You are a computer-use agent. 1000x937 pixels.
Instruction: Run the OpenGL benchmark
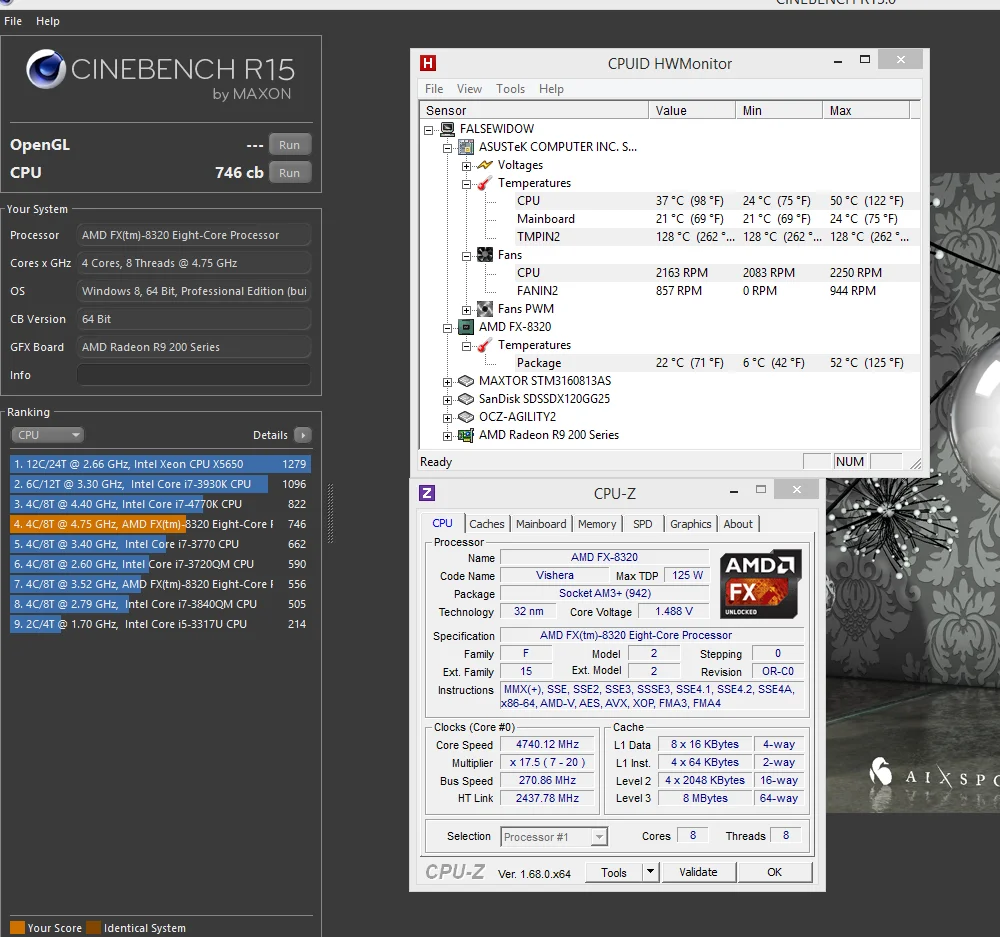click(290, 145)
